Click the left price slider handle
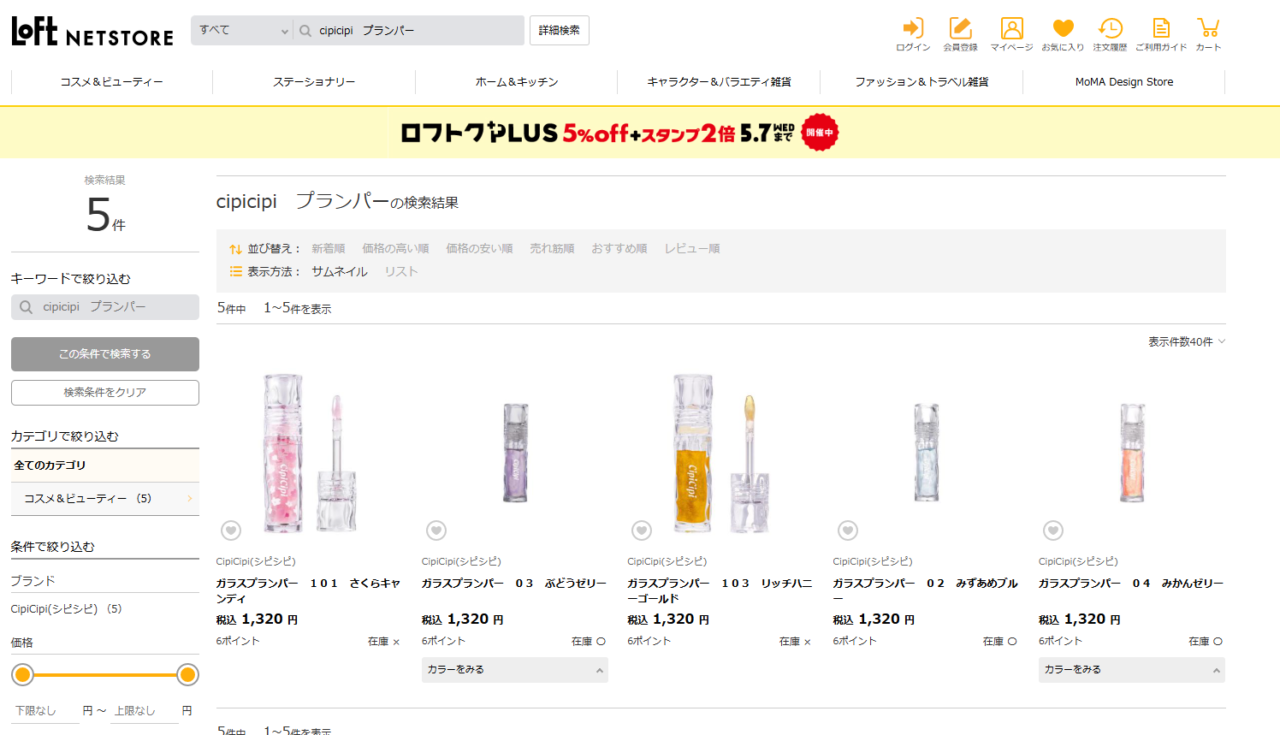 click(x=23, y=675)
